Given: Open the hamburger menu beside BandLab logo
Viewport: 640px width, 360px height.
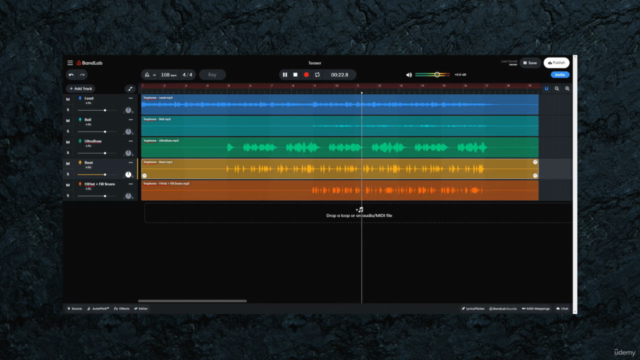Looking at the screenshot, I should tap(70, 63).
